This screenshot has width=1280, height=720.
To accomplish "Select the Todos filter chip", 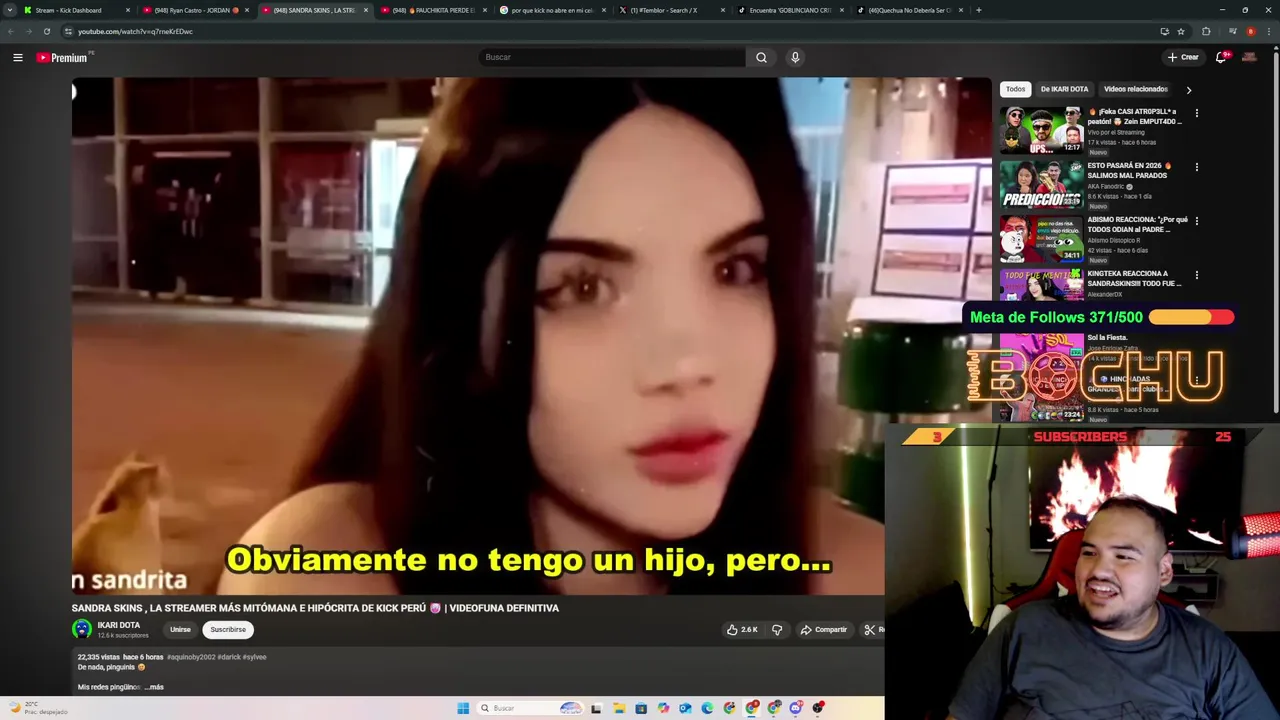I will pyautogui.click(x=1016, y=89).
